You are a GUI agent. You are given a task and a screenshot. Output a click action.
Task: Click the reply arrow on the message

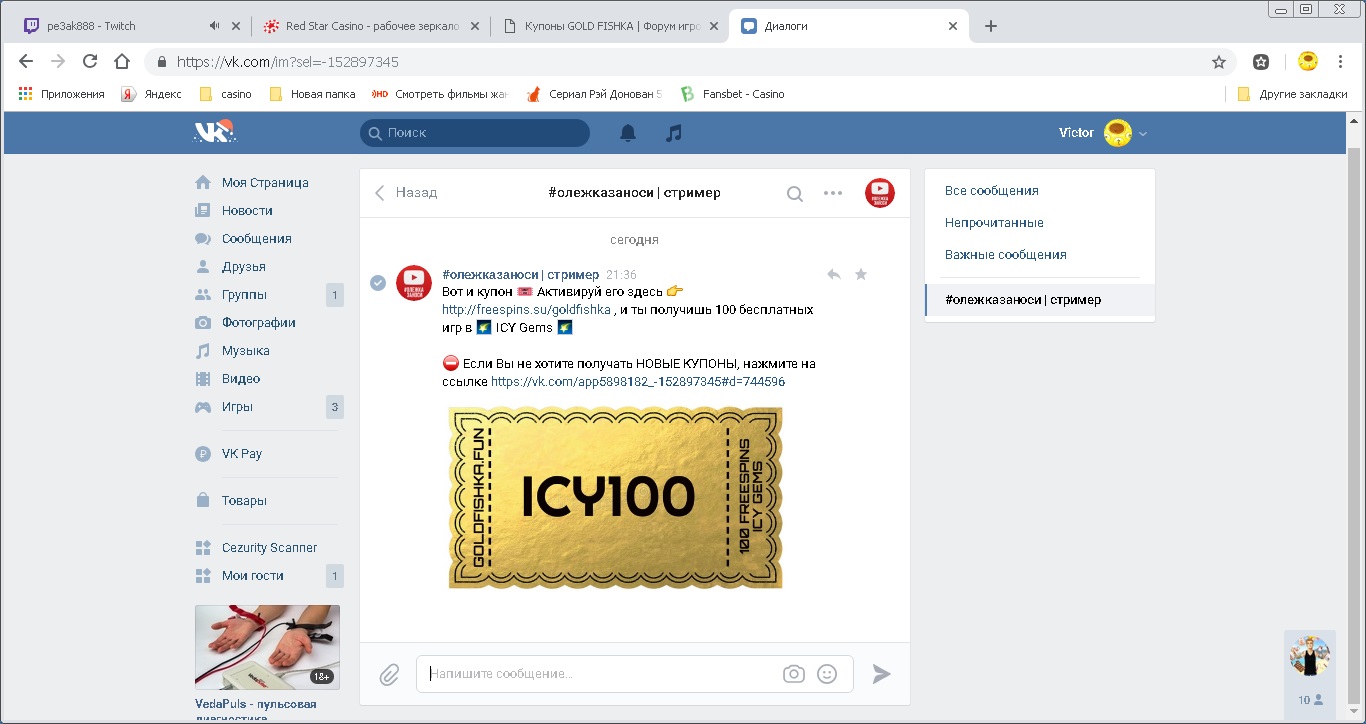(833, 274)
